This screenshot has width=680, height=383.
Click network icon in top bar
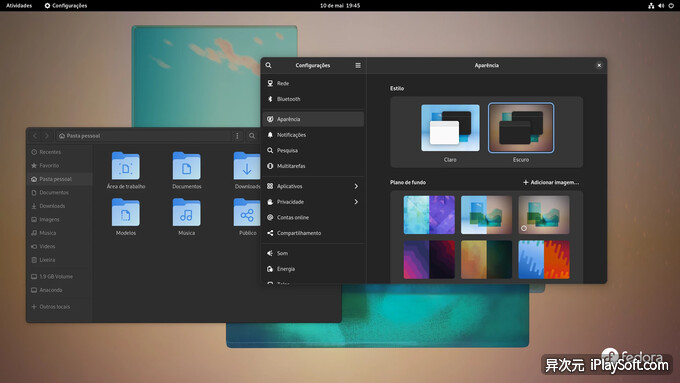pyautogui.click(x=651, y=6)
